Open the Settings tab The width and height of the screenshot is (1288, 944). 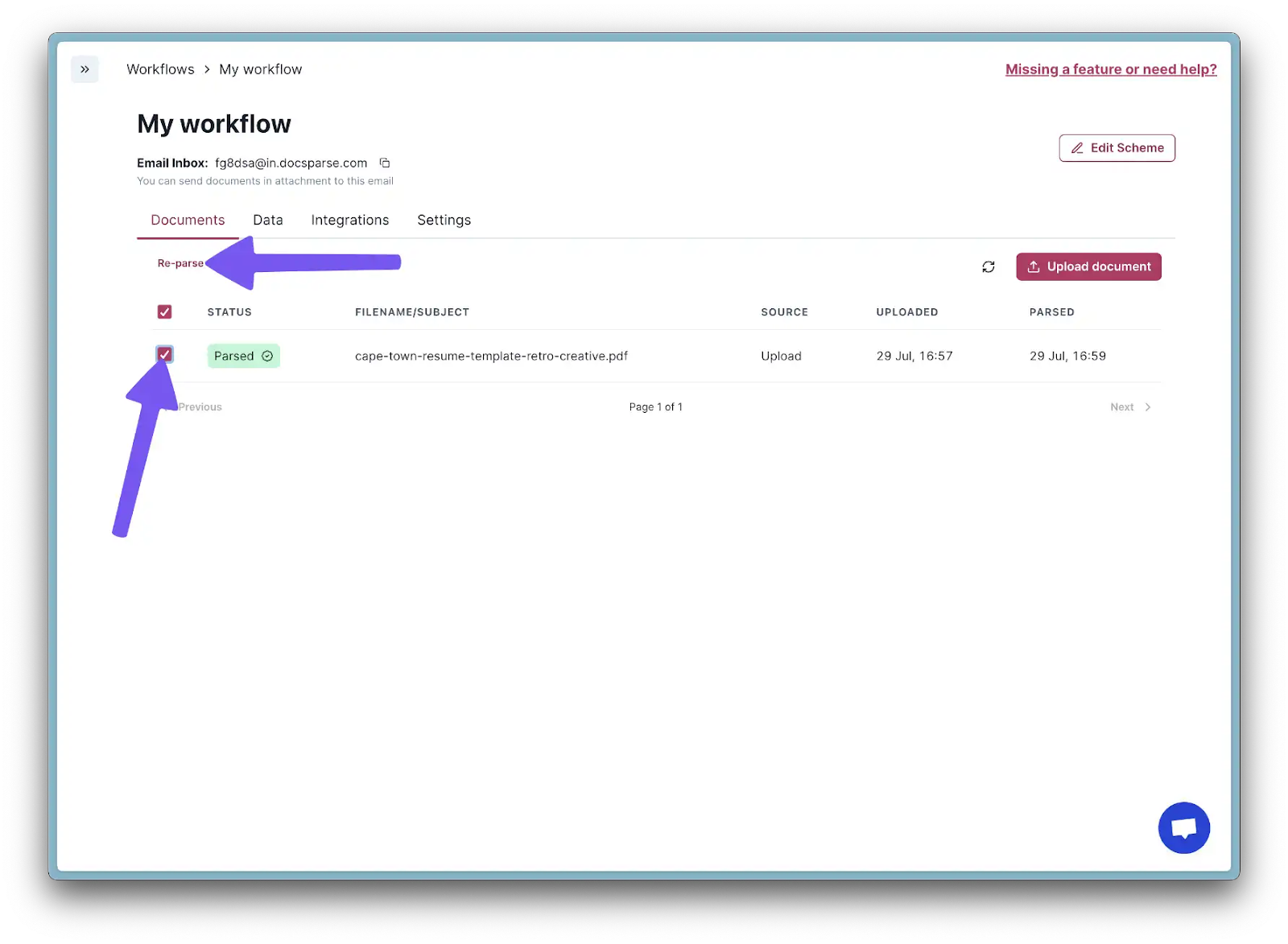[x=444, y=220]
